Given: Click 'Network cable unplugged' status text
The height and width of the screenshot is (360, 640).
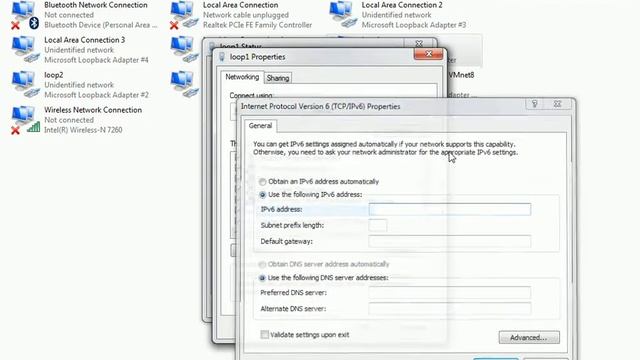Looking at the screenshot, I should (x=246, y=15).
